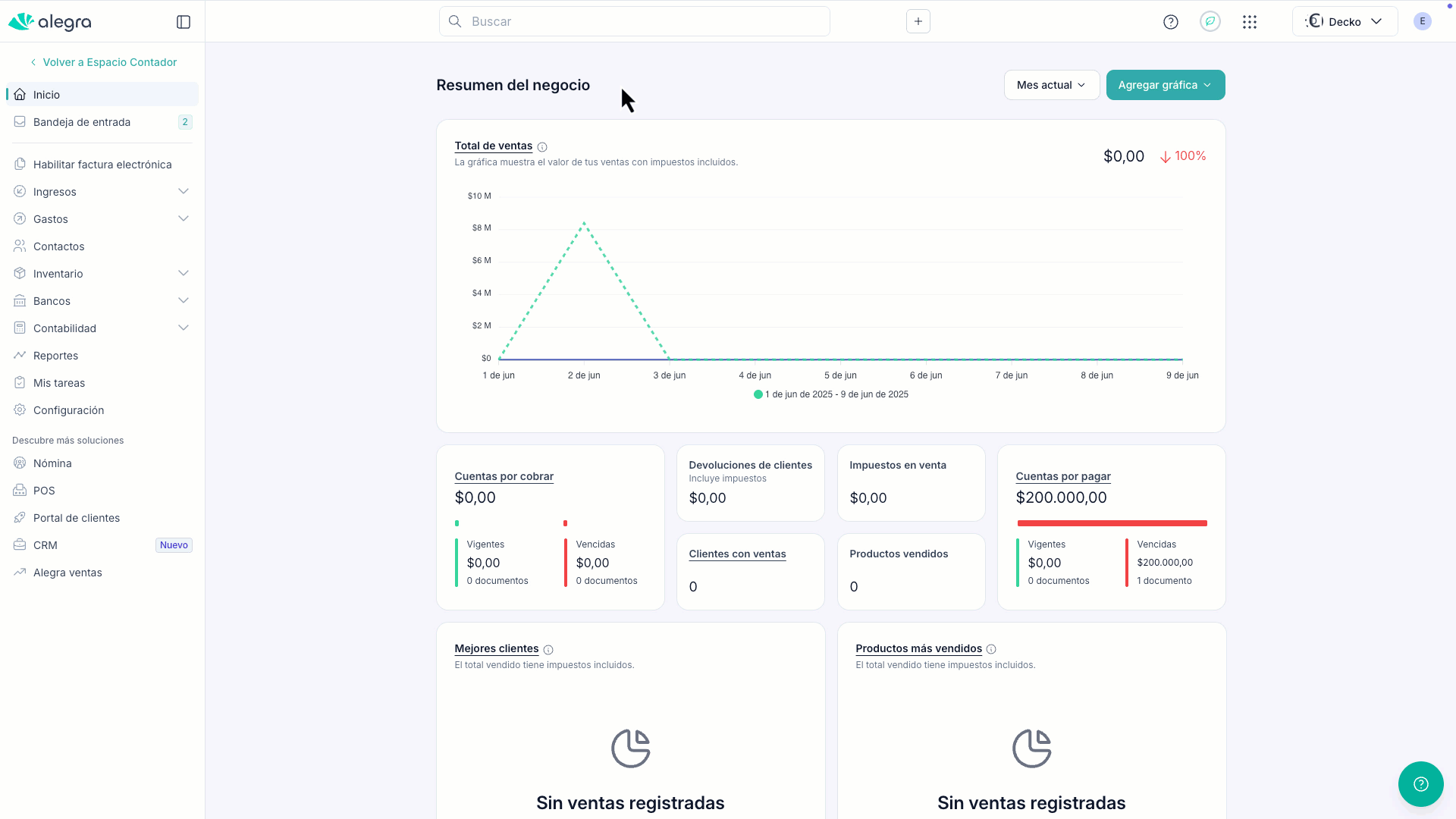Toggle the chart legend date range dot
This screenshot has width=1456, height=819.
[758, 394]
